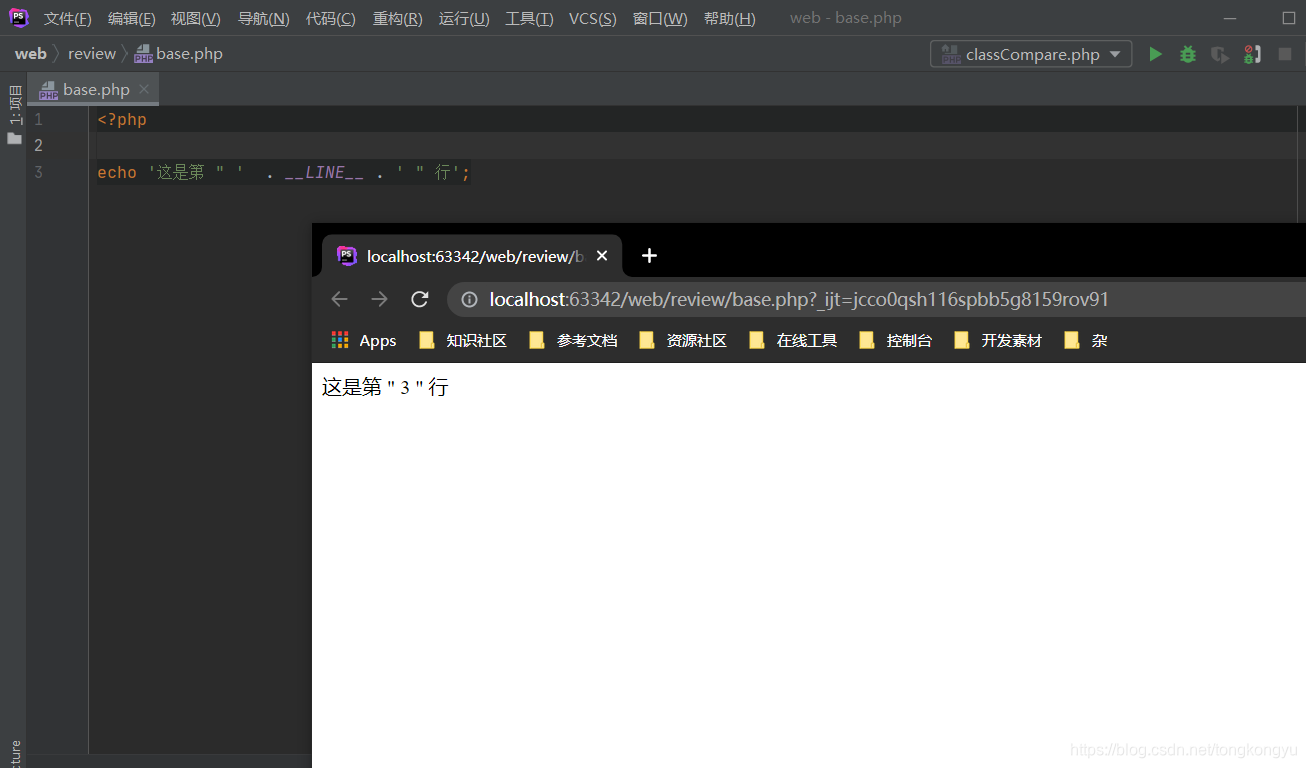
Task: Click the folder icon in left stripe
Action: point(14,138)
